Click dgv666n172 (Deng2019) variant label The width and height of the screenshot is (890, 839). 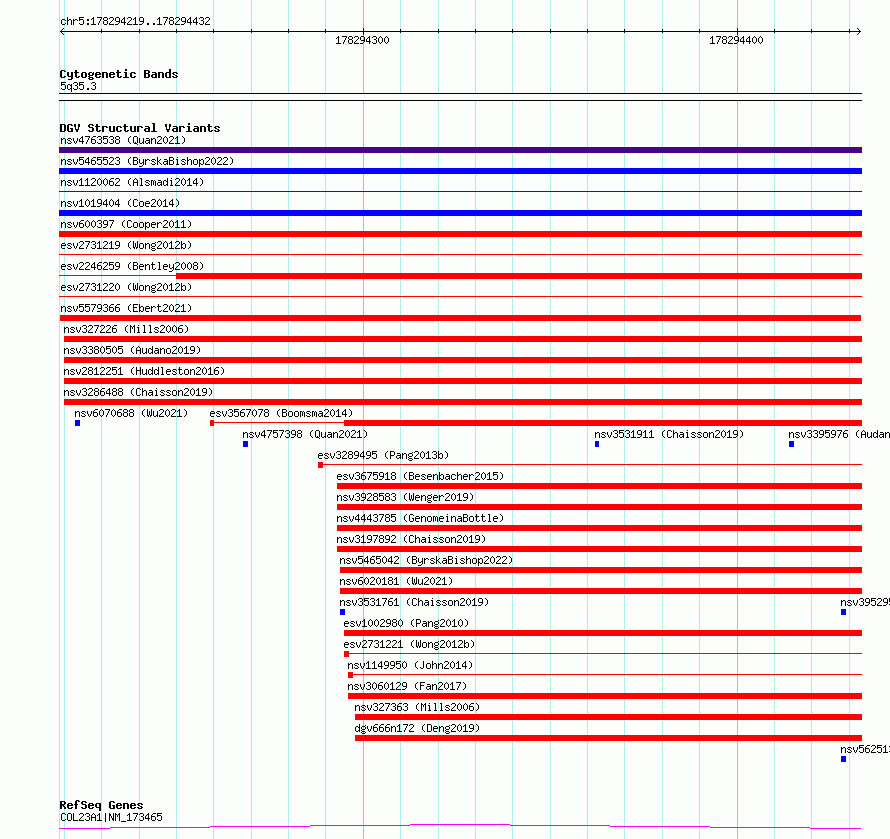click(417, 728)
